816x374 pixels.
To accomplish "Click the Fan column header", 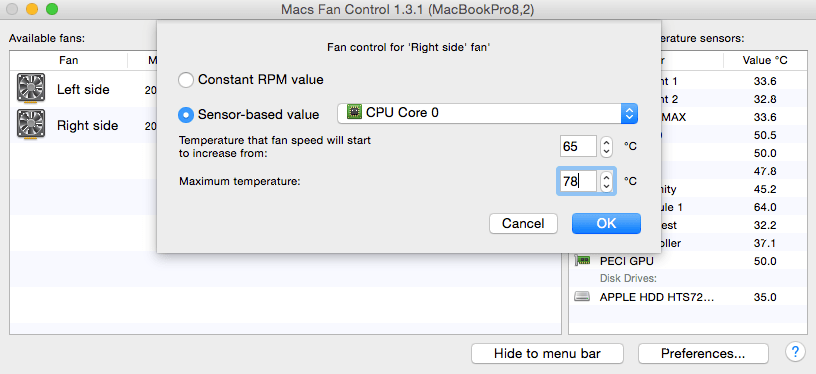I will click(69, 60).
